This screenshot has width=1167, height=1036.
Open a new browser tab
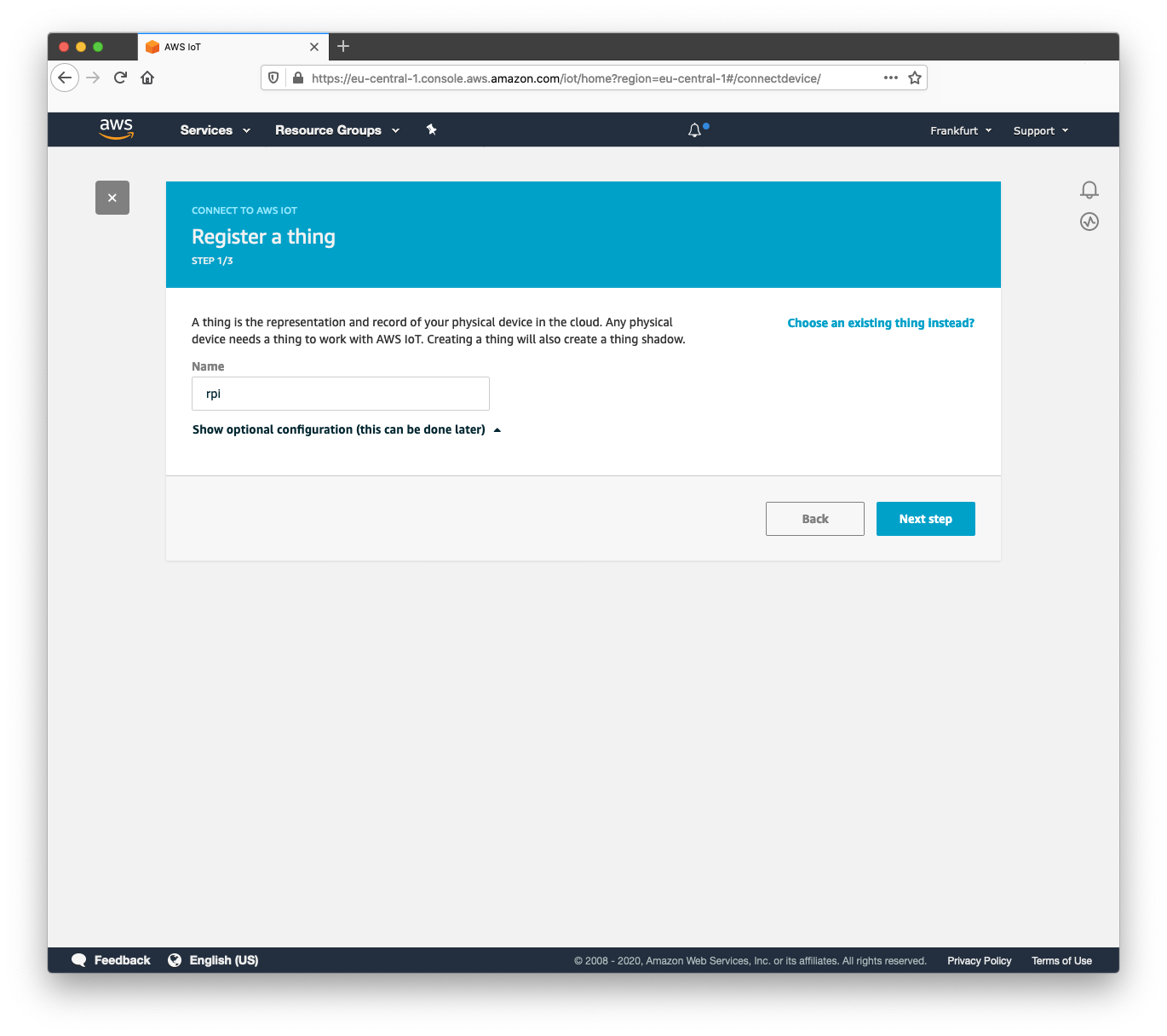tap(343, 46)
